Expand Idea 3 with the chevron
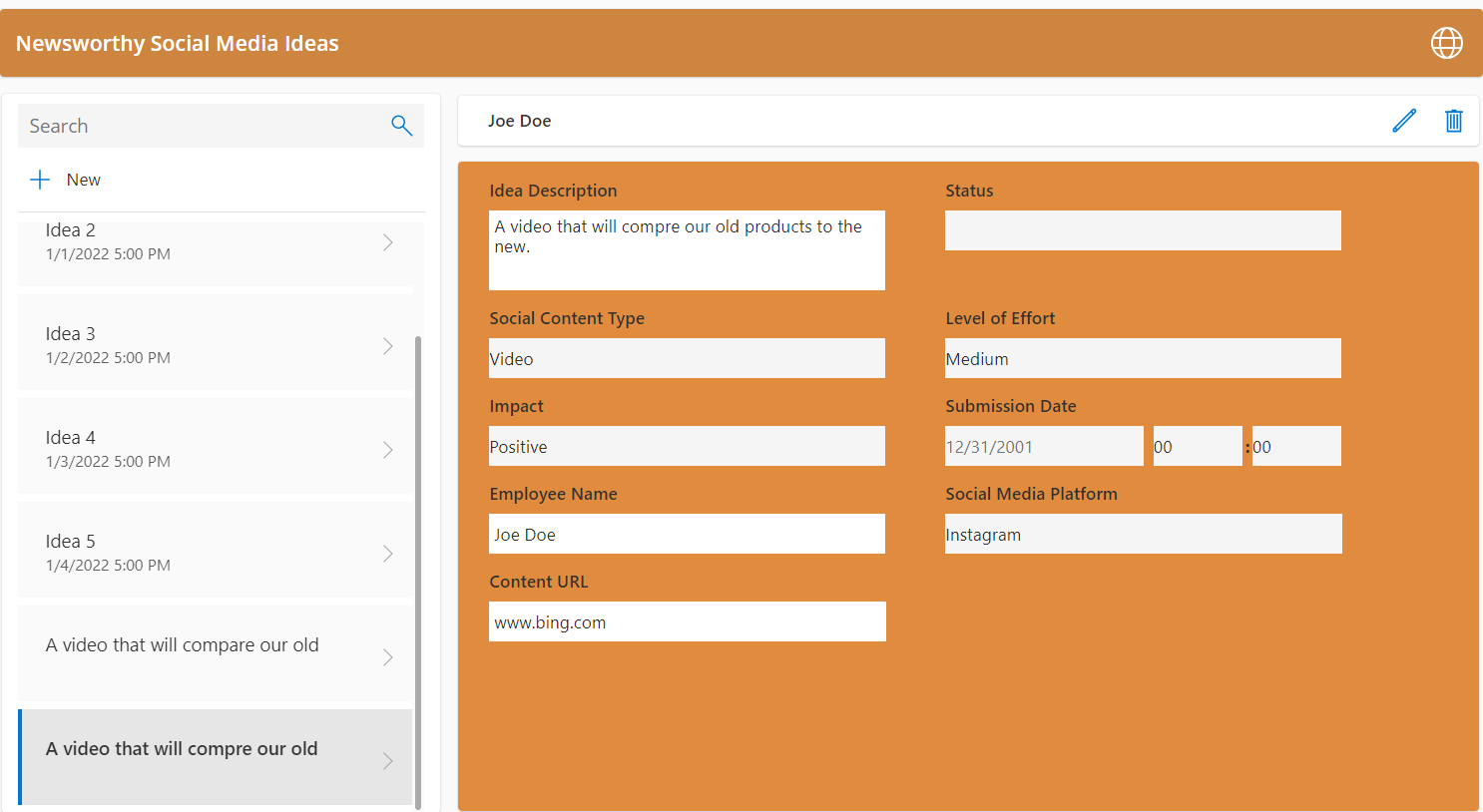The height and width of the screenshot is (812, 1483). pyautogui.click(x=388, y=345)
